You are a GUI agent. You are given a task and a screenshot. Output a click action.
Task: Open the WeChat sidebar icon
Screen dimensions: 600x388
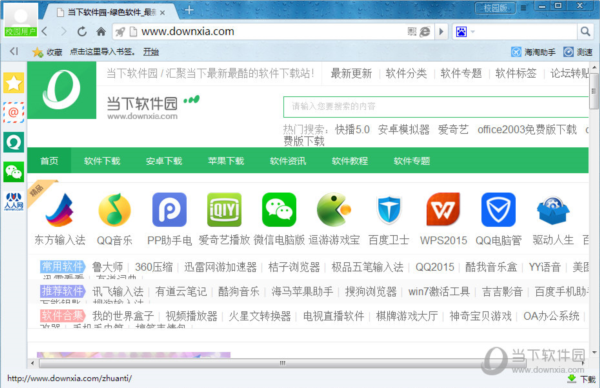[14, 172]
